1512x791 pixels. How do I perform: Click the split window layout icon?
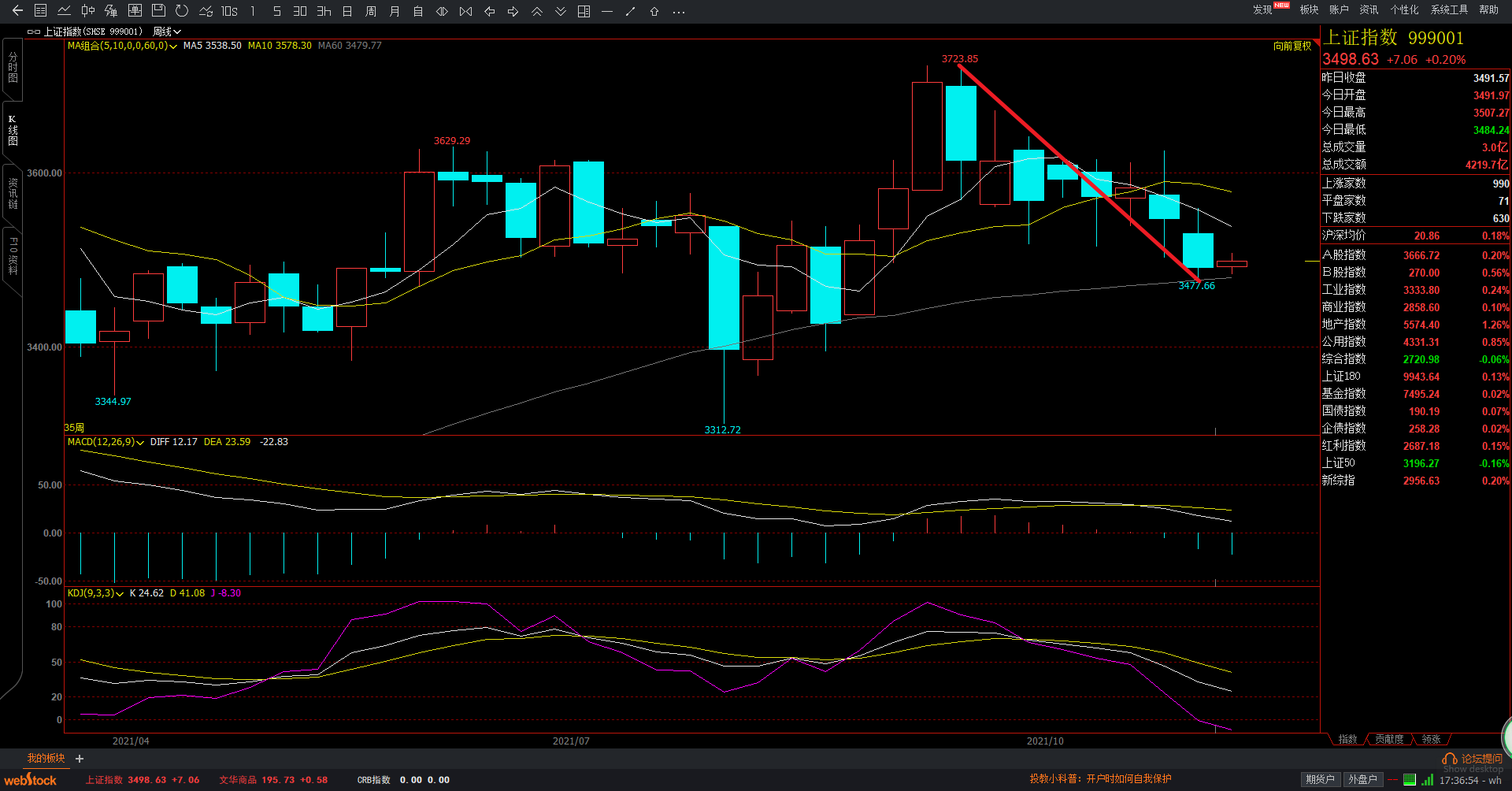pos(584,11)
